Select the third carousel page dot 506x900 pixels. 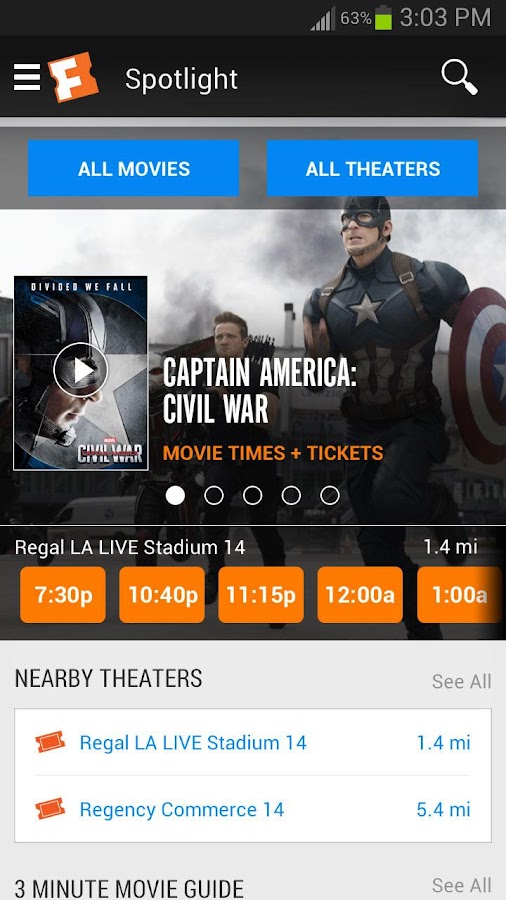(252, 495)
